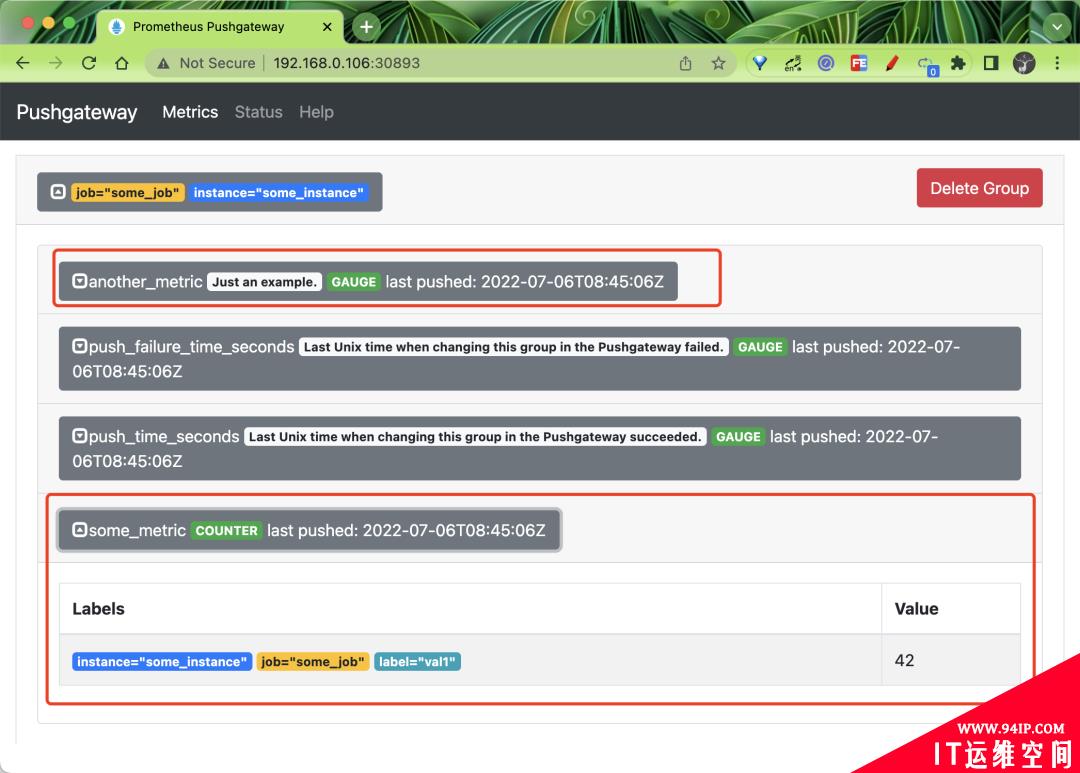Click the label="val1" badge
Viewport: 1080px width, 773px height.
pyautogui.click(x=417, y=662)
